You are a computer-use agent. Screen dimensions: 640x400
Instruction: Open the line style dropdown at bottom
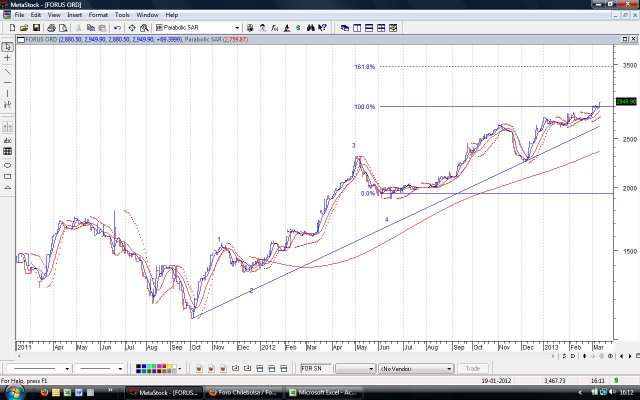click(x=69, y=369)
